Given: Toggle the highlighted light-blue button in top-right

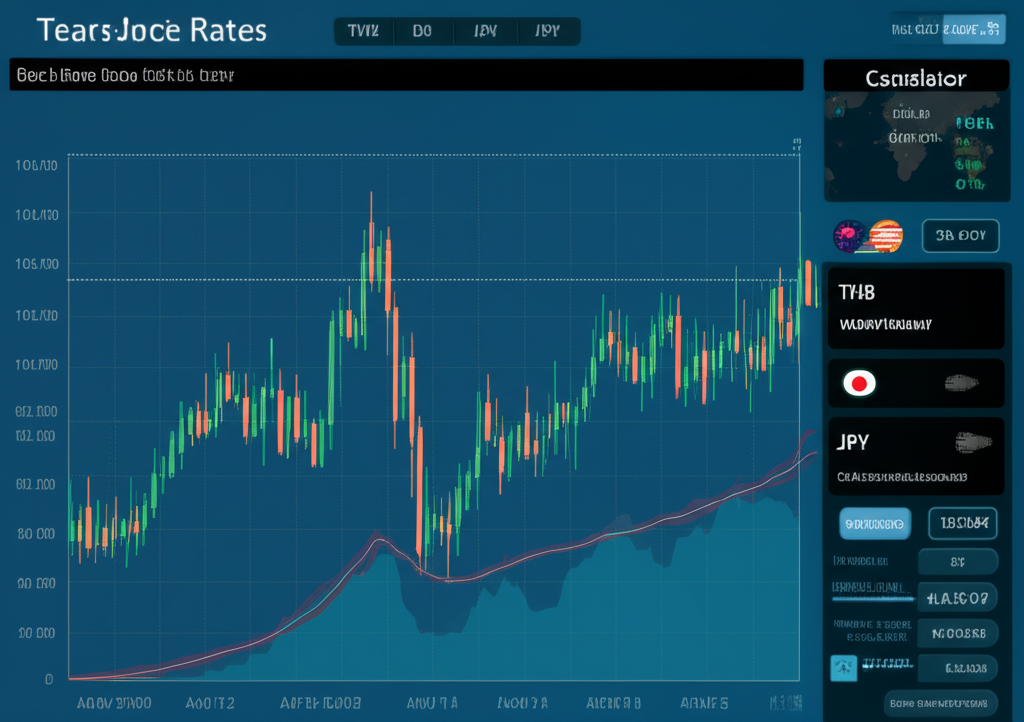Looking at the screenshot, I should click(973, 30).
